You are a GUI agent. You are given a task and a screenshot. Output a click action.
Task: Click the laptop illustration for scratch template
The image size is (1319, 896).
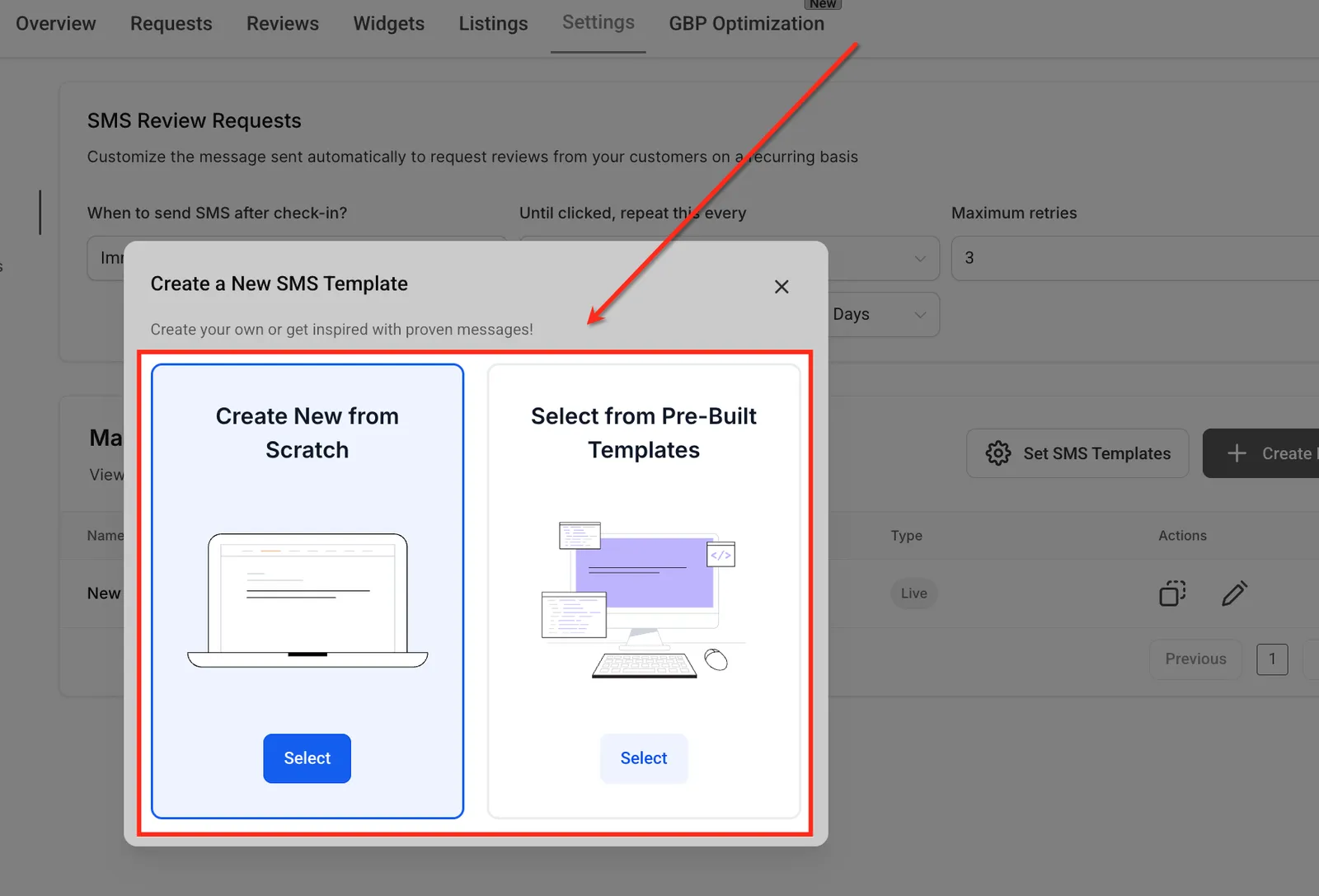307,600
